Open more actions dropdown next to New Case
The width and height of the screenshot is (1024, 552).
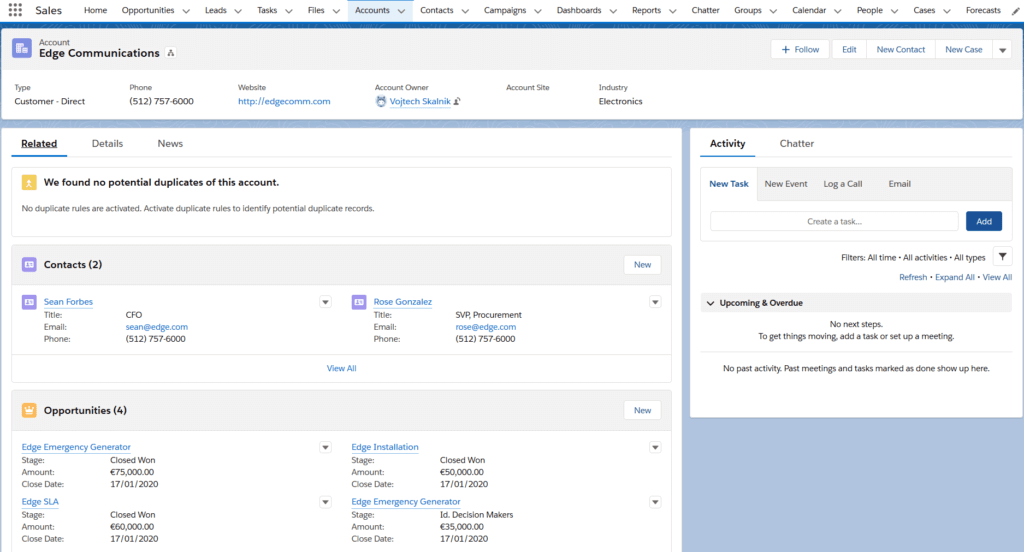point(1003,50)
